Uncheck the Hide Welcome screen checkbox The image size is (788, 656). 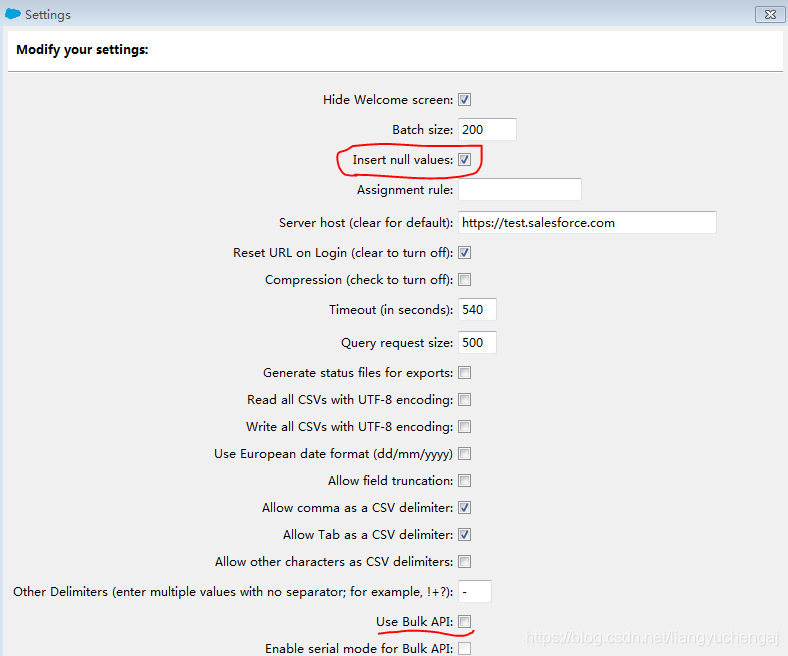[x=464, y=100]
